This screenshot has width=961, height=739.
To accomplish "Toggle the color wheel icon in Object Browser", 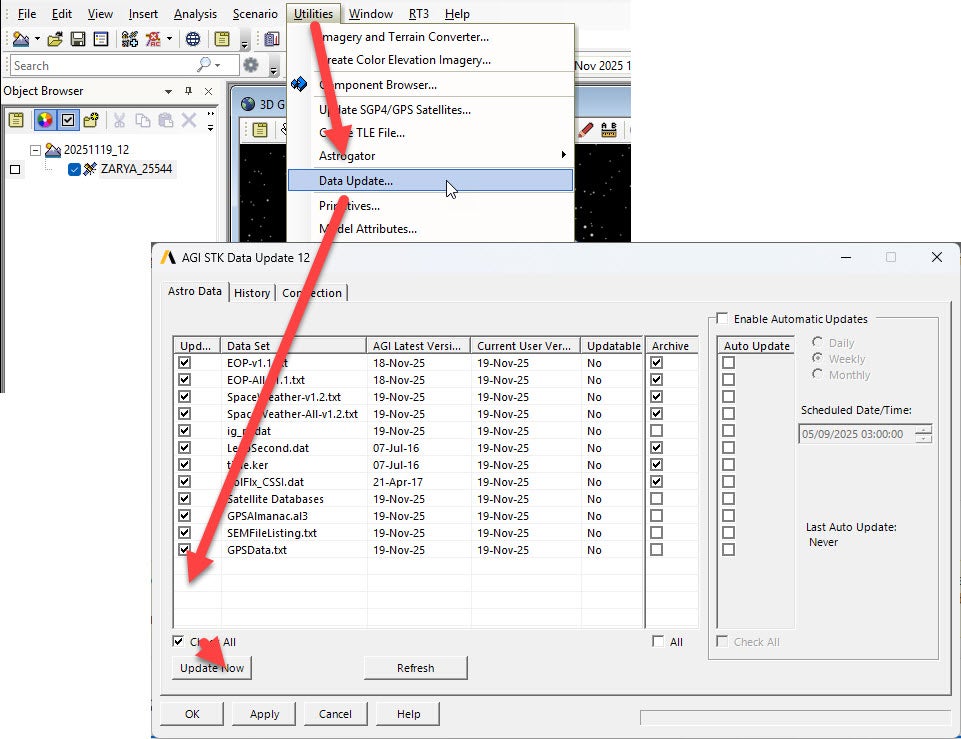I will (x=44, y=120).
